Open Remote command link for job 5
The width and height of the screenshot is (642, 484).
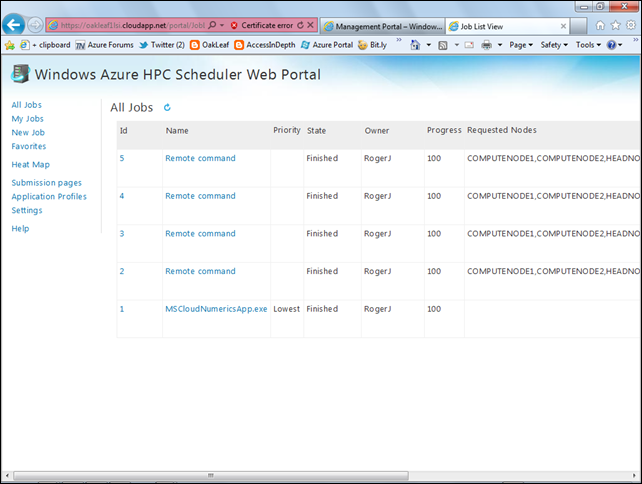point(201,158)
